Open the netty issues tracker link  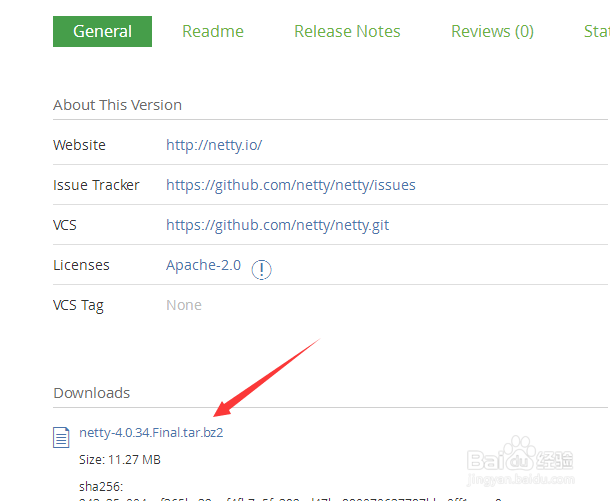click(x=291, y=185)
